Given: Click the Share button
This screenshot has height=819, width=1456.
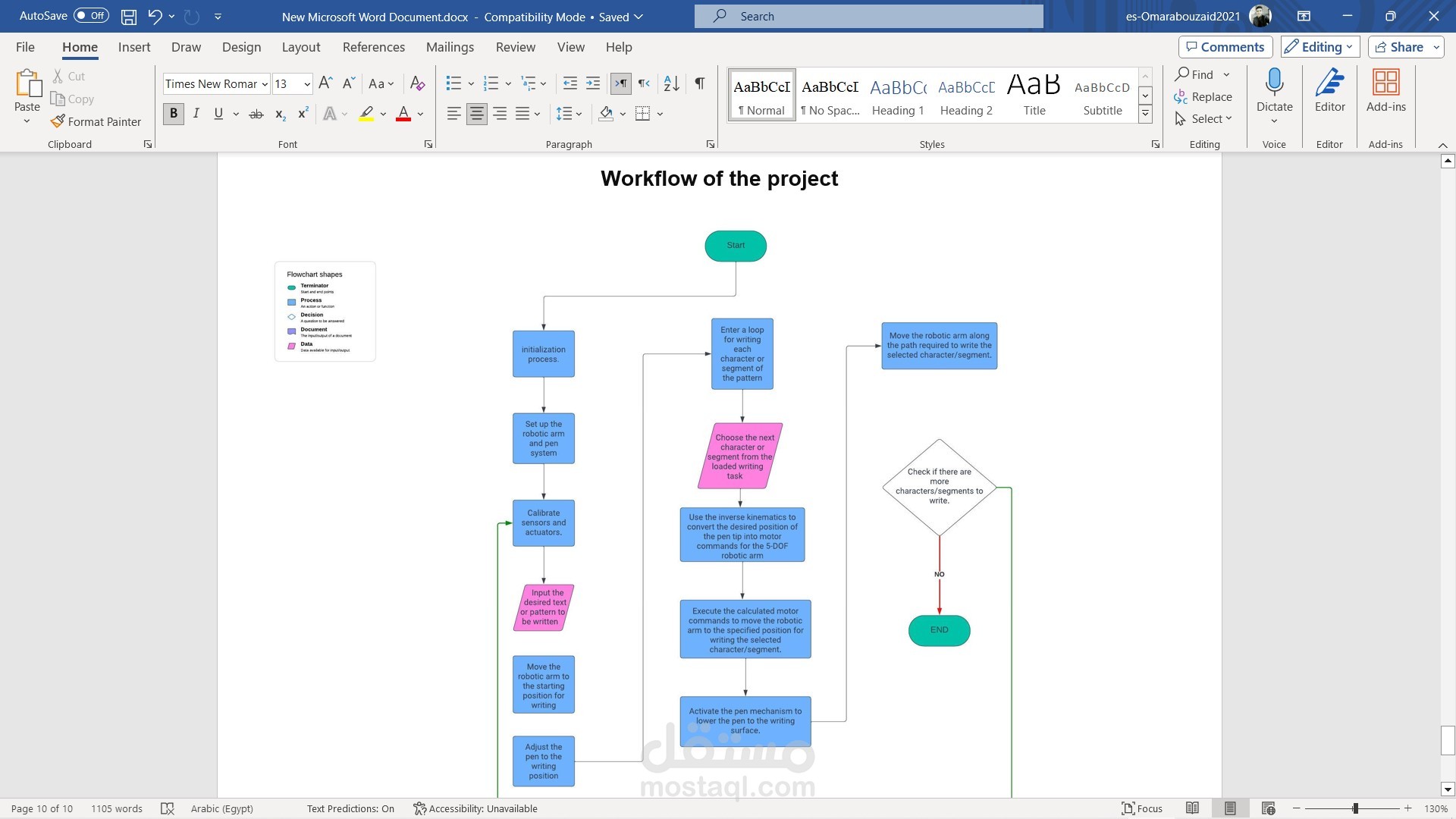Looking at the screenshot, I should coord(1406,47).
